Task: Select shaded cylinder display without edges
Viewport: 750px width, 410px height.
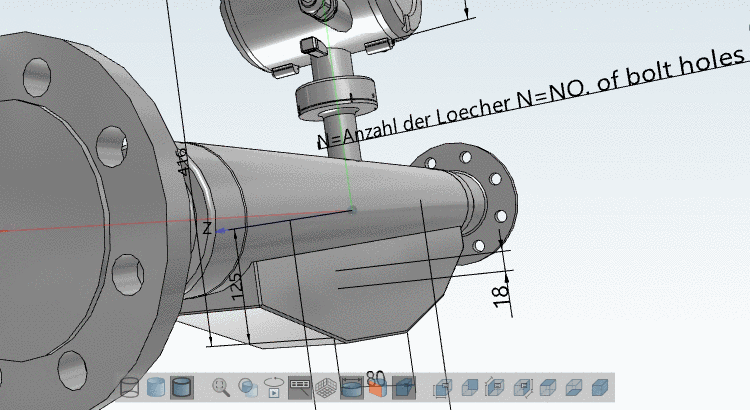Action: click(x=155, y=387)
